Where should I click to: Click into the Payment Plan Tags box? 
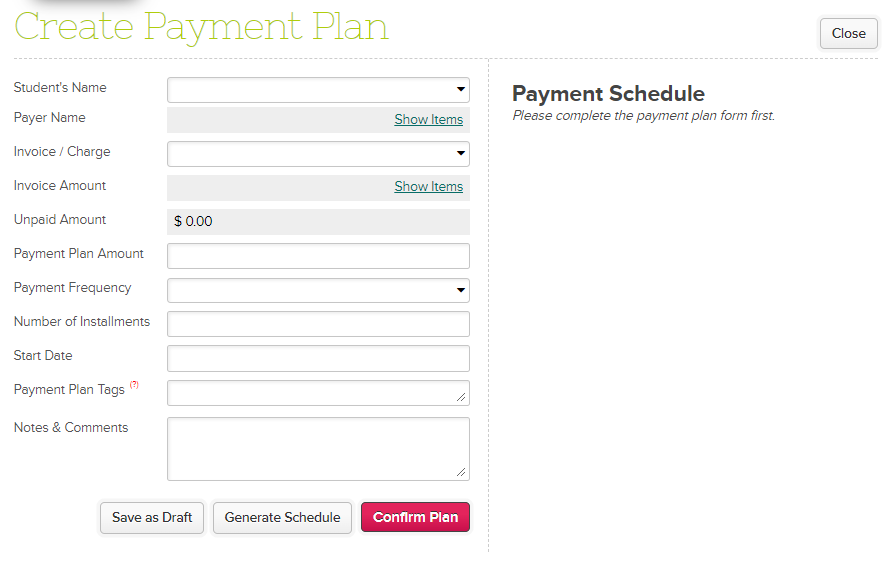[310, 393]
